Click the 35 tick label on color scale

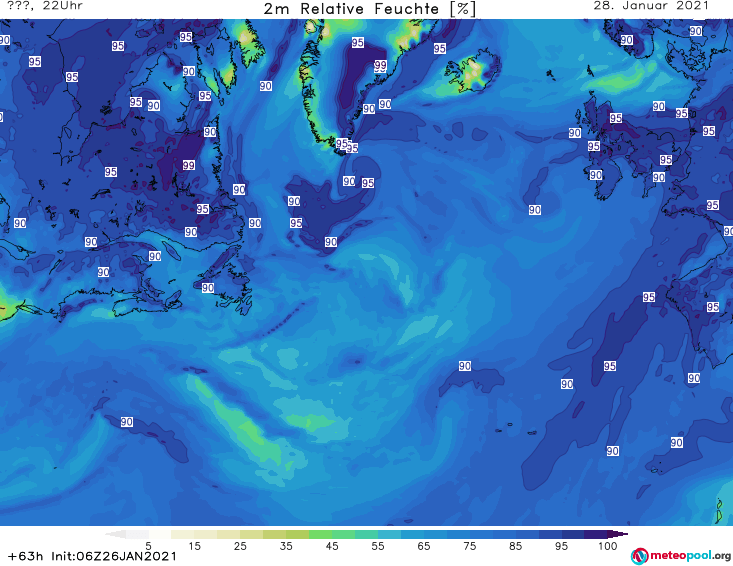[286, 546]
